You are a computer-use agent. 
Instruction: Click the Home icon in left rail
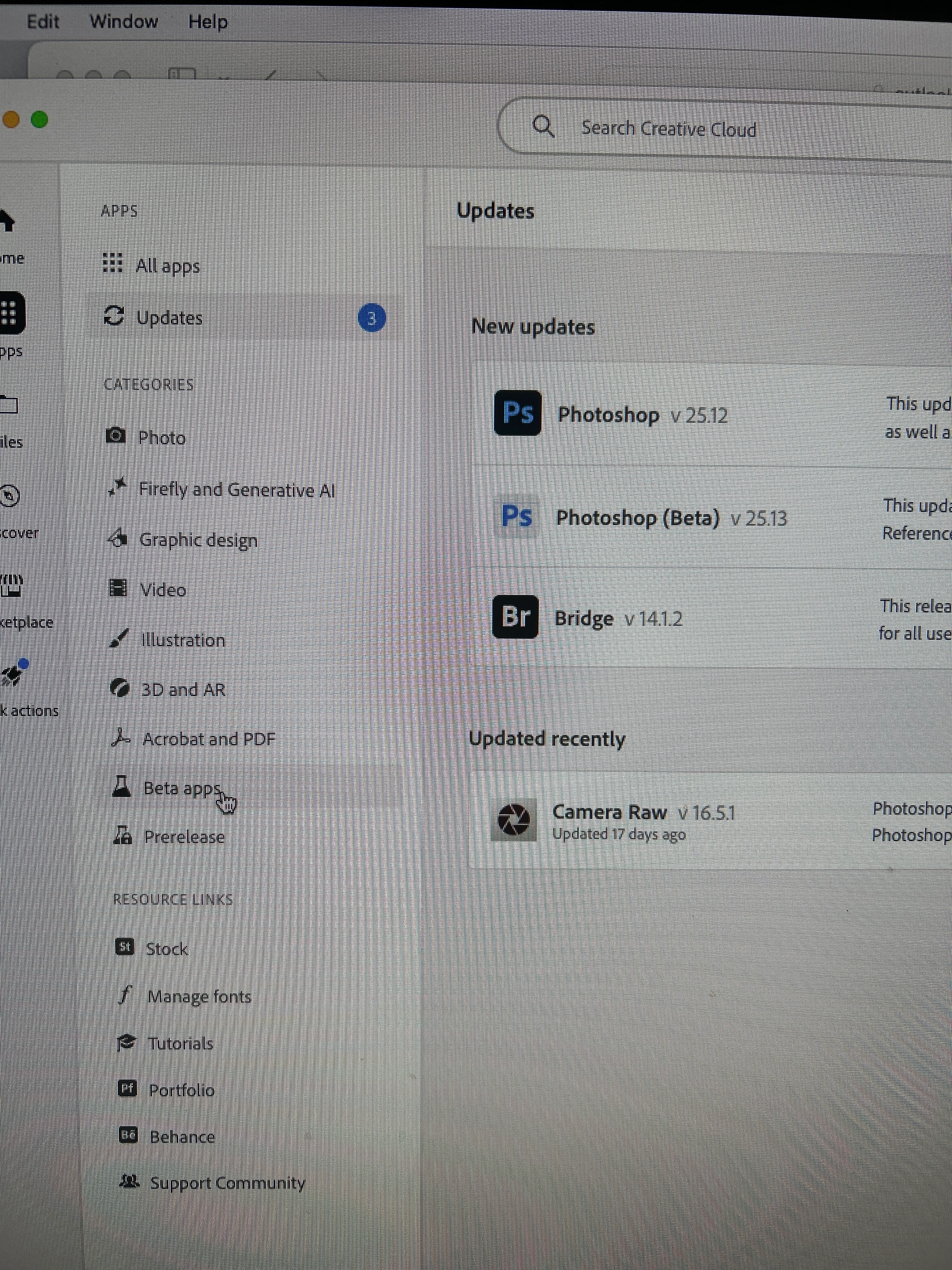click(7, 221)
